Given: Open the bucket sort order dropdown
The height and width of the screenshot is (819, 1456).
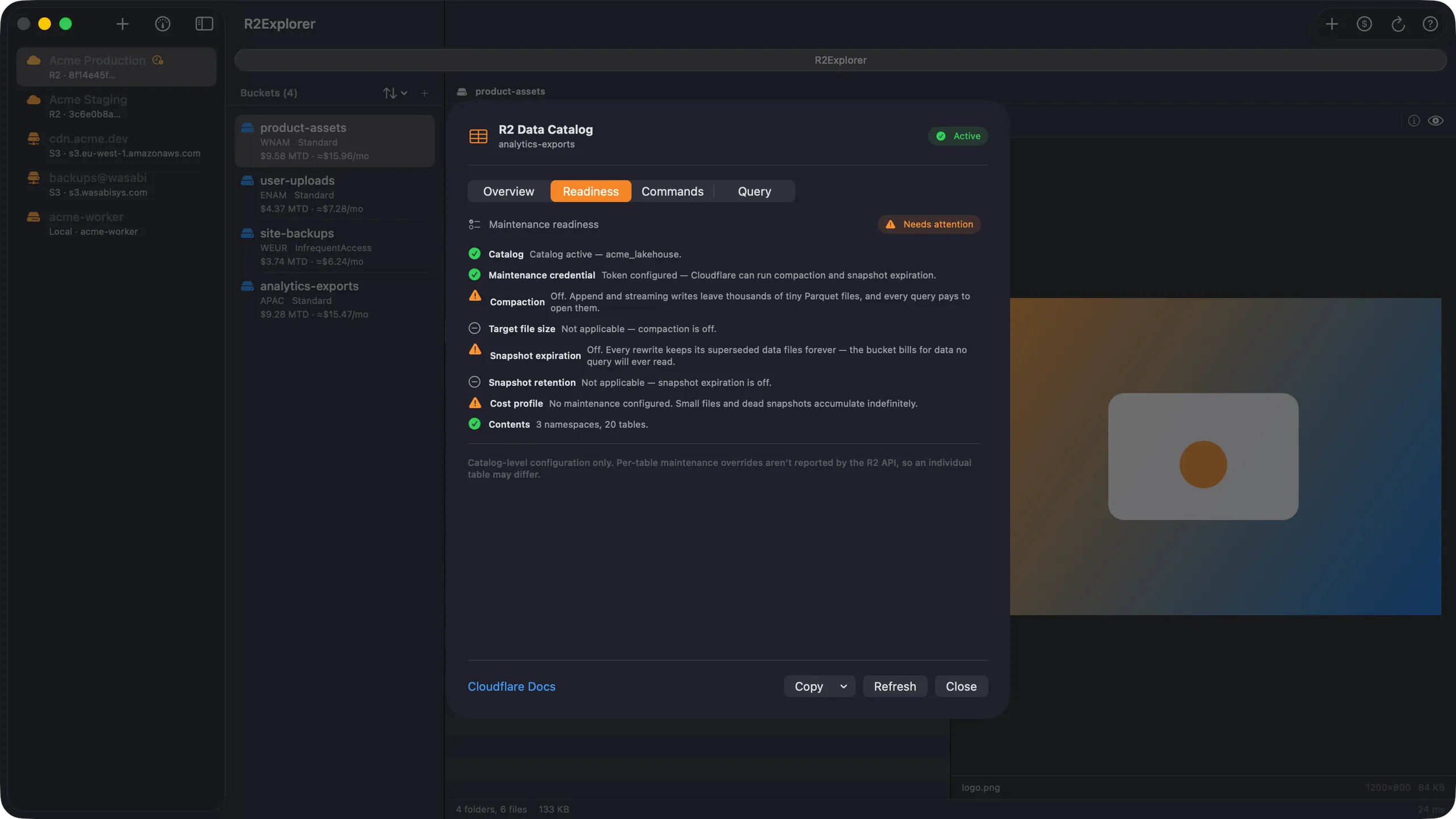Looking at the screenshot, I should click(395, 93).
